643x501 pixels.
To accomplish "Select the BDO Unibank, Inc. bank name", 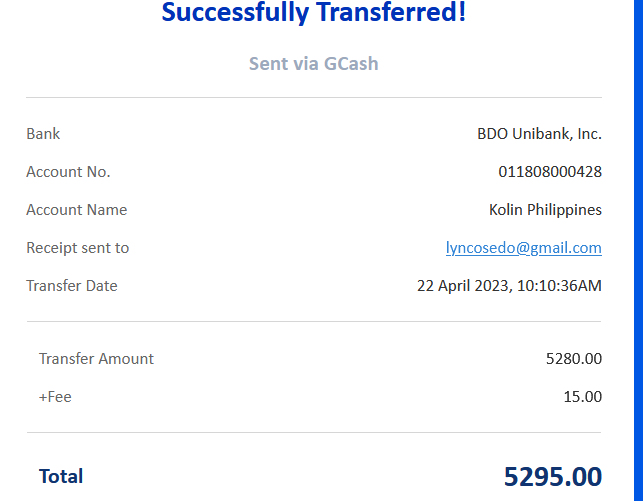I will pos(539,134).
